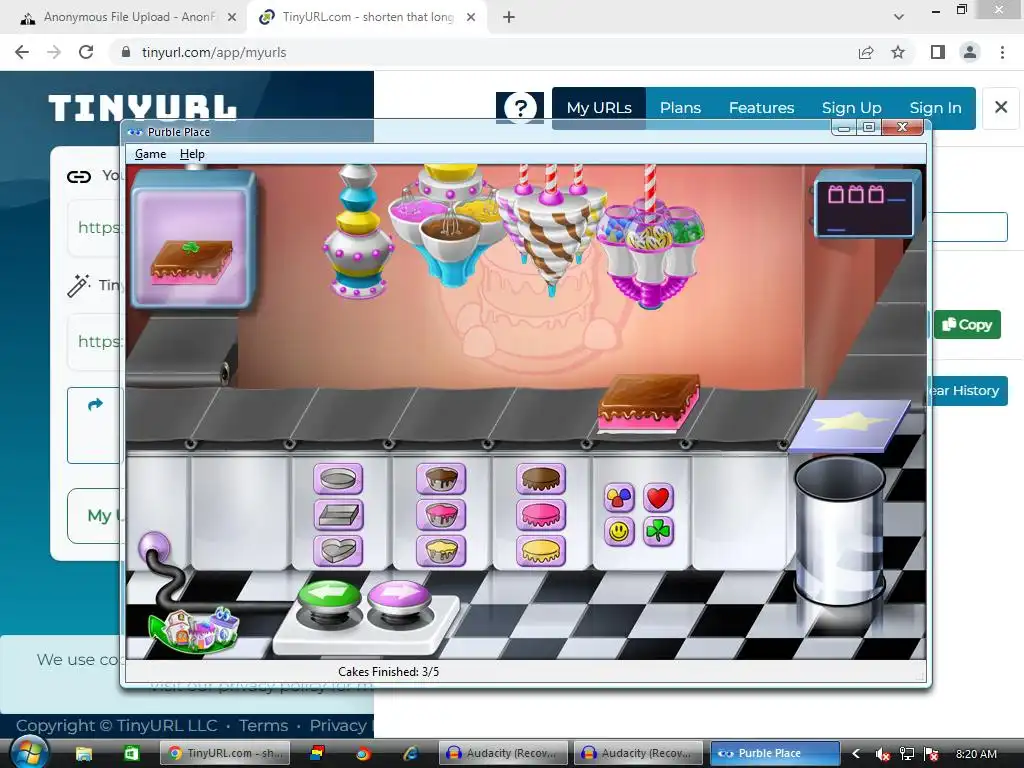
Task: Add the colored balls decoration
Action: (619, 498)
